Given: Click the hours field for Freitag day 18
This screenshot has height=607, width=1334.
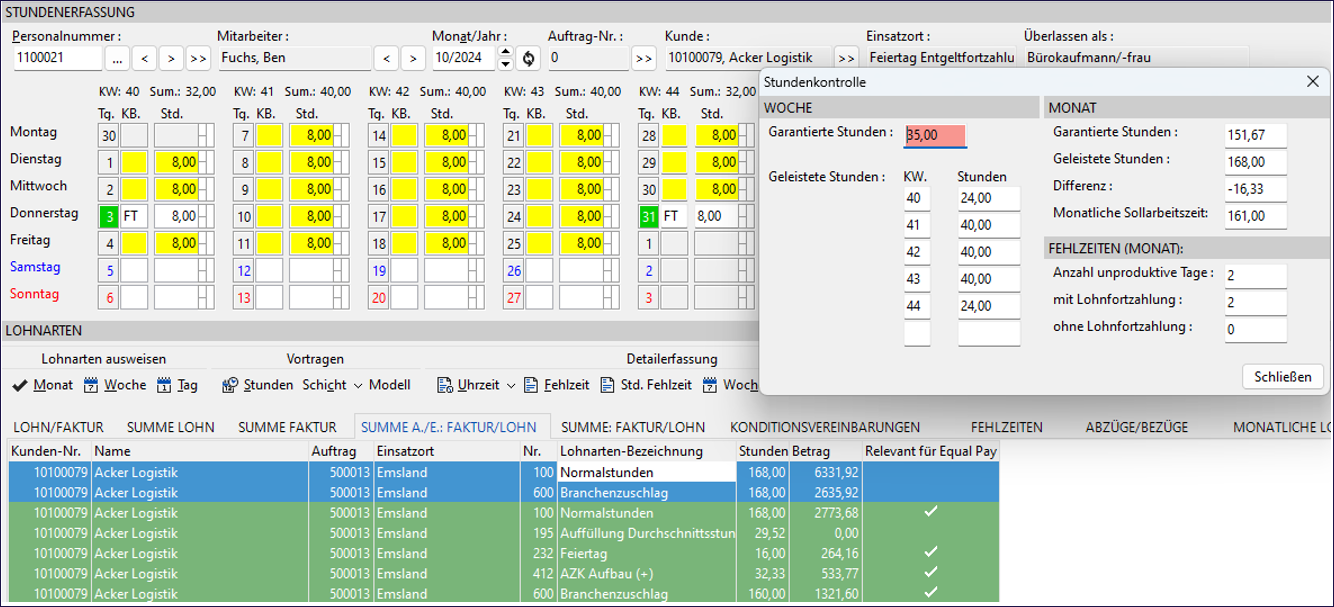Looking at the screenshot, I should [448, 242].
